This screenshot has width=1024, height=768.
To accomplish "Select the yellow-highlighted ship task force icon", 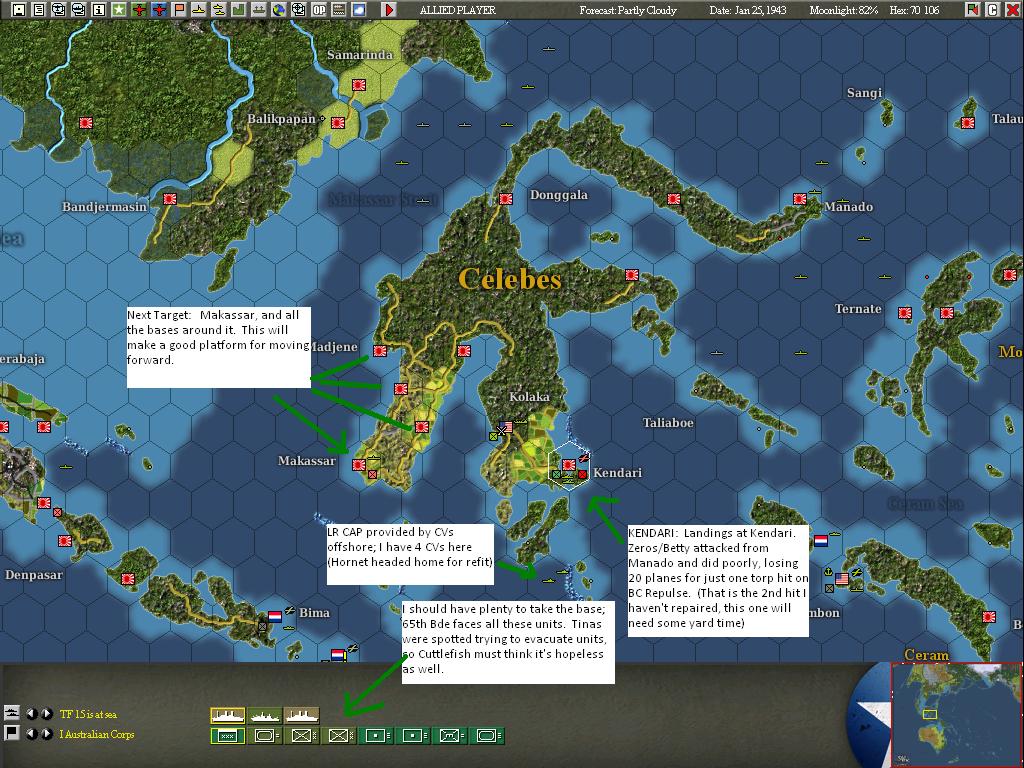I will click(227, 716).
